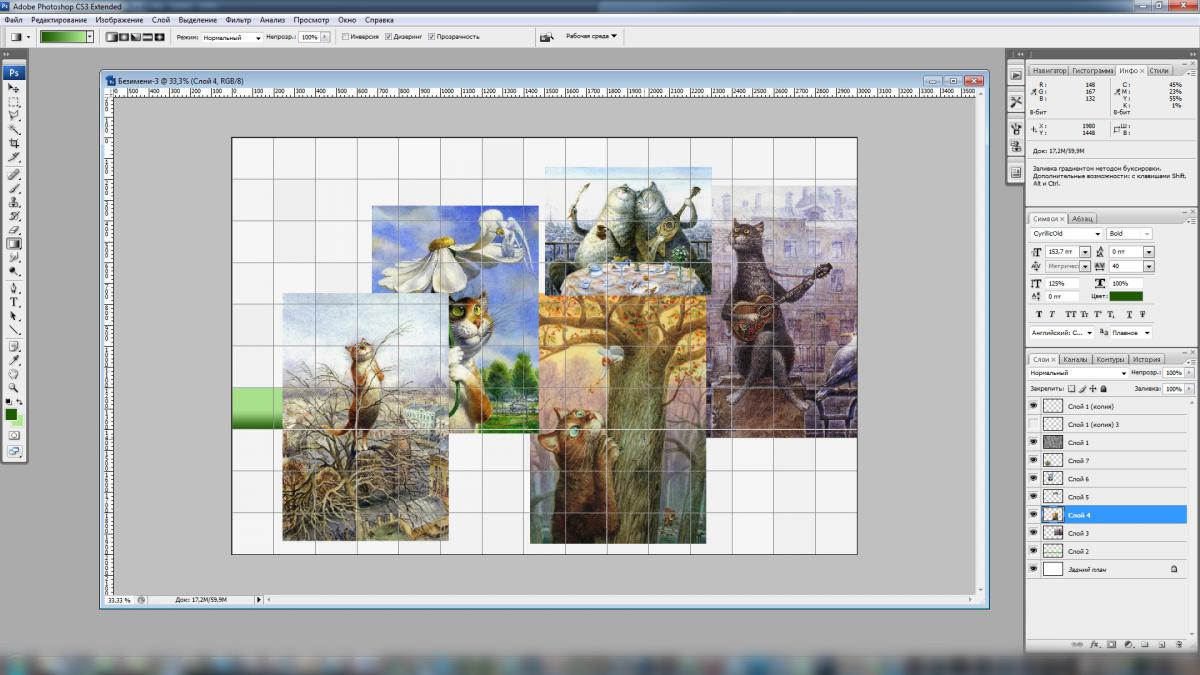Click the Ps logo atop toolbox
The width and height of the screenshot is (1200, 675).
point(14,72)
